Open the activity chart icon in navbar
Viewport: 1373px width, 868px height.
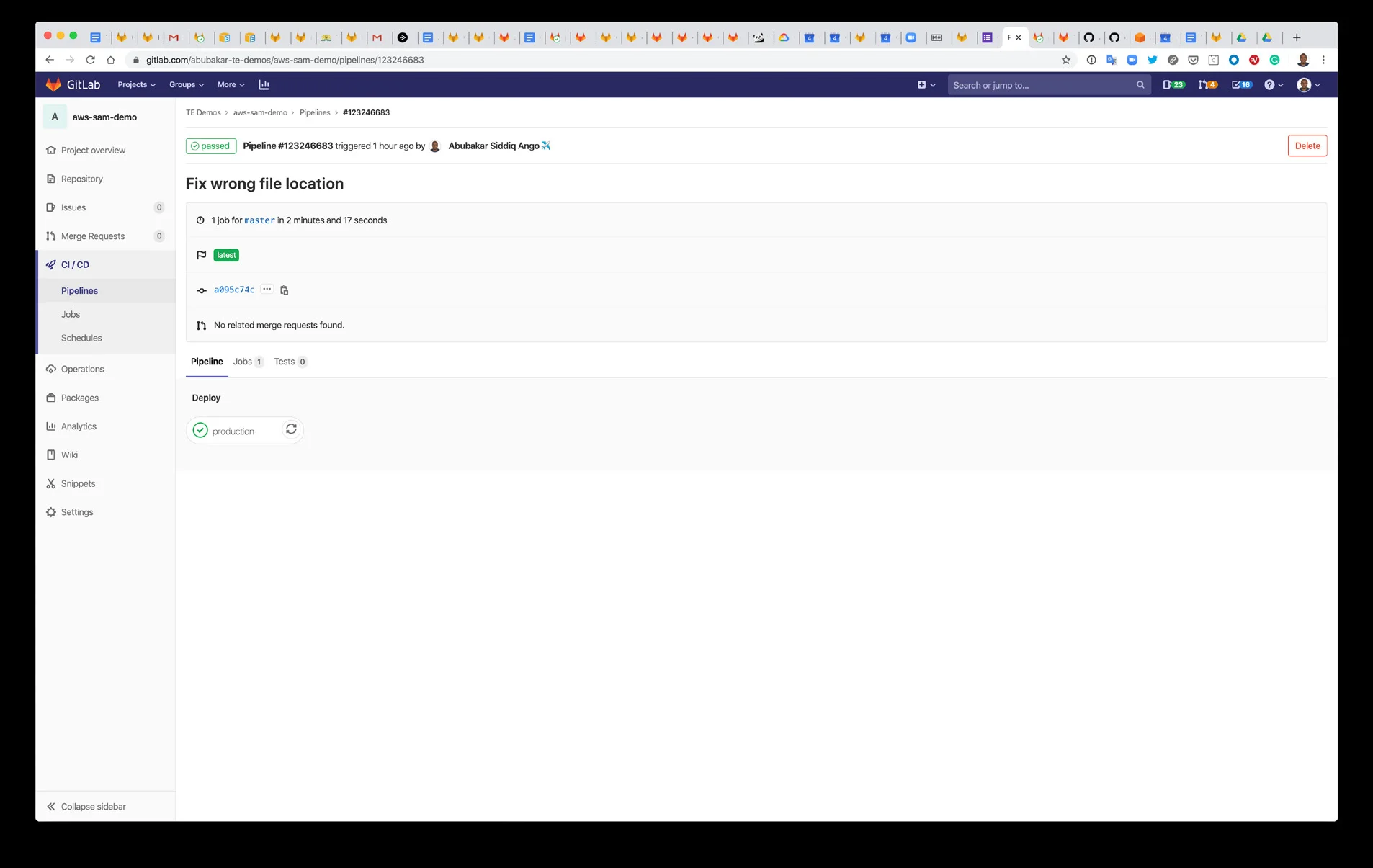click(x=264, y=85)
